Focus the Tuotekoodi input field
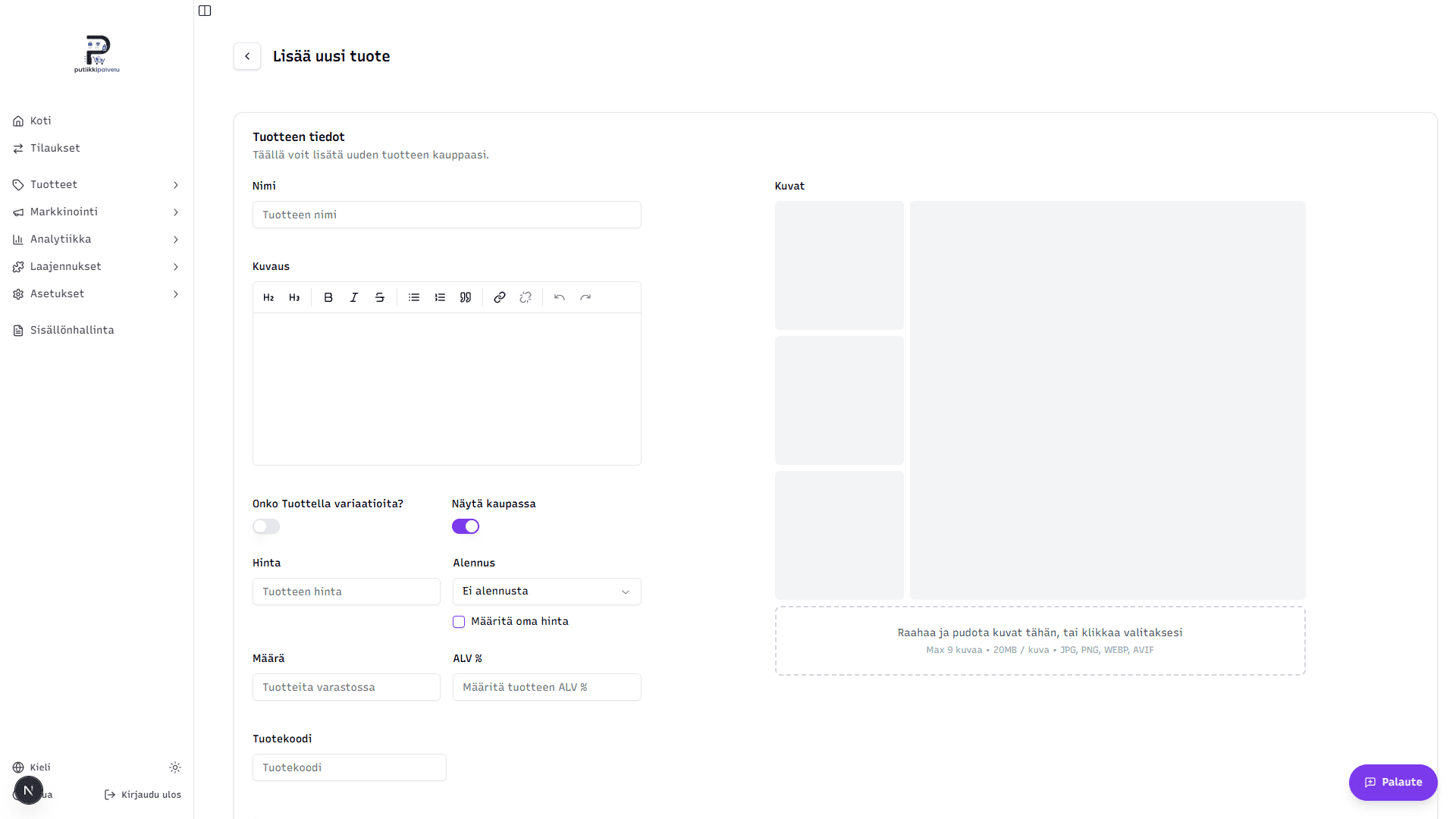Viewport: 1456px width, 819px height. (x=350, y=767)
